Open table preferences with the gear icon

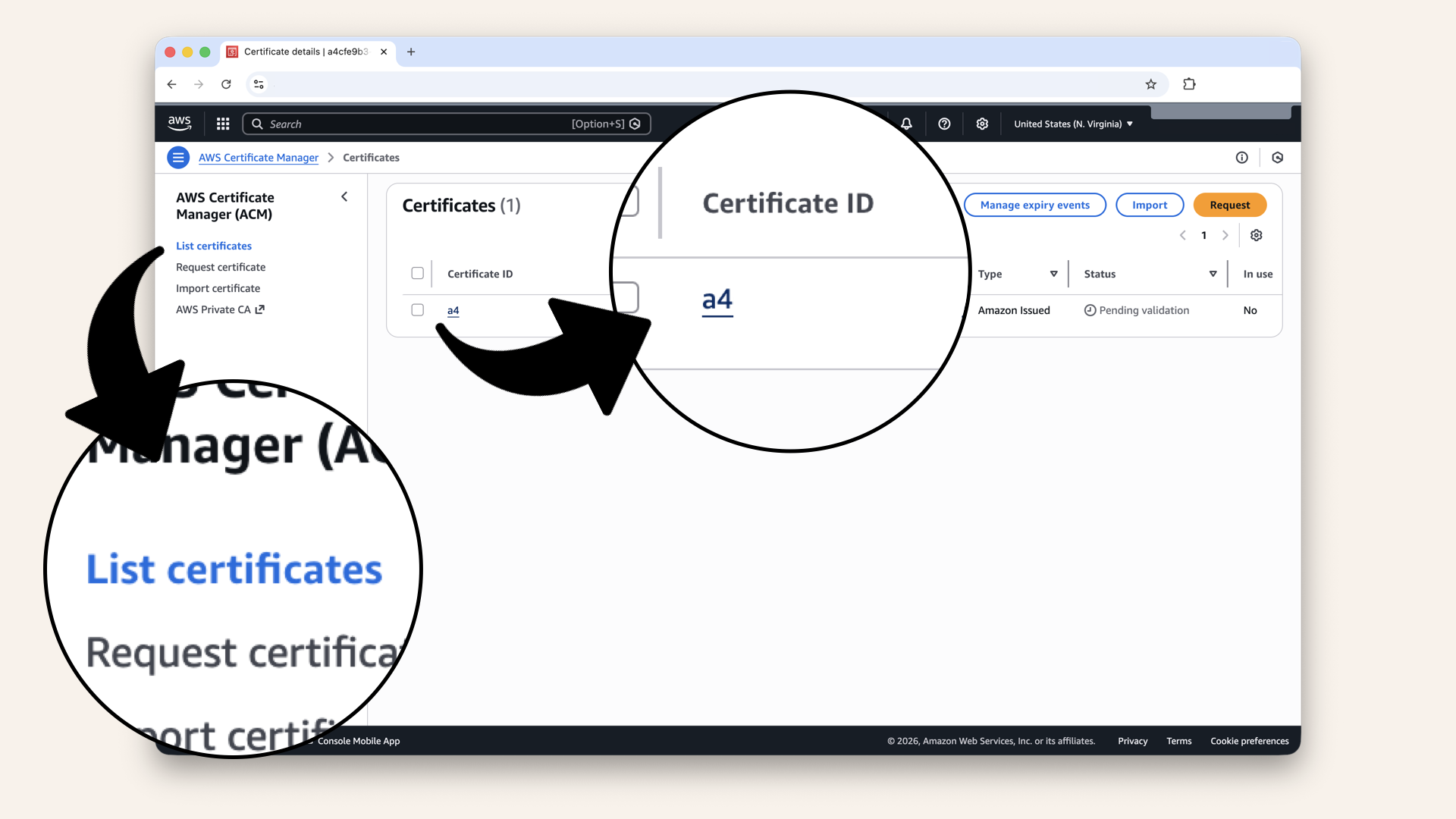click(1256, 235)
